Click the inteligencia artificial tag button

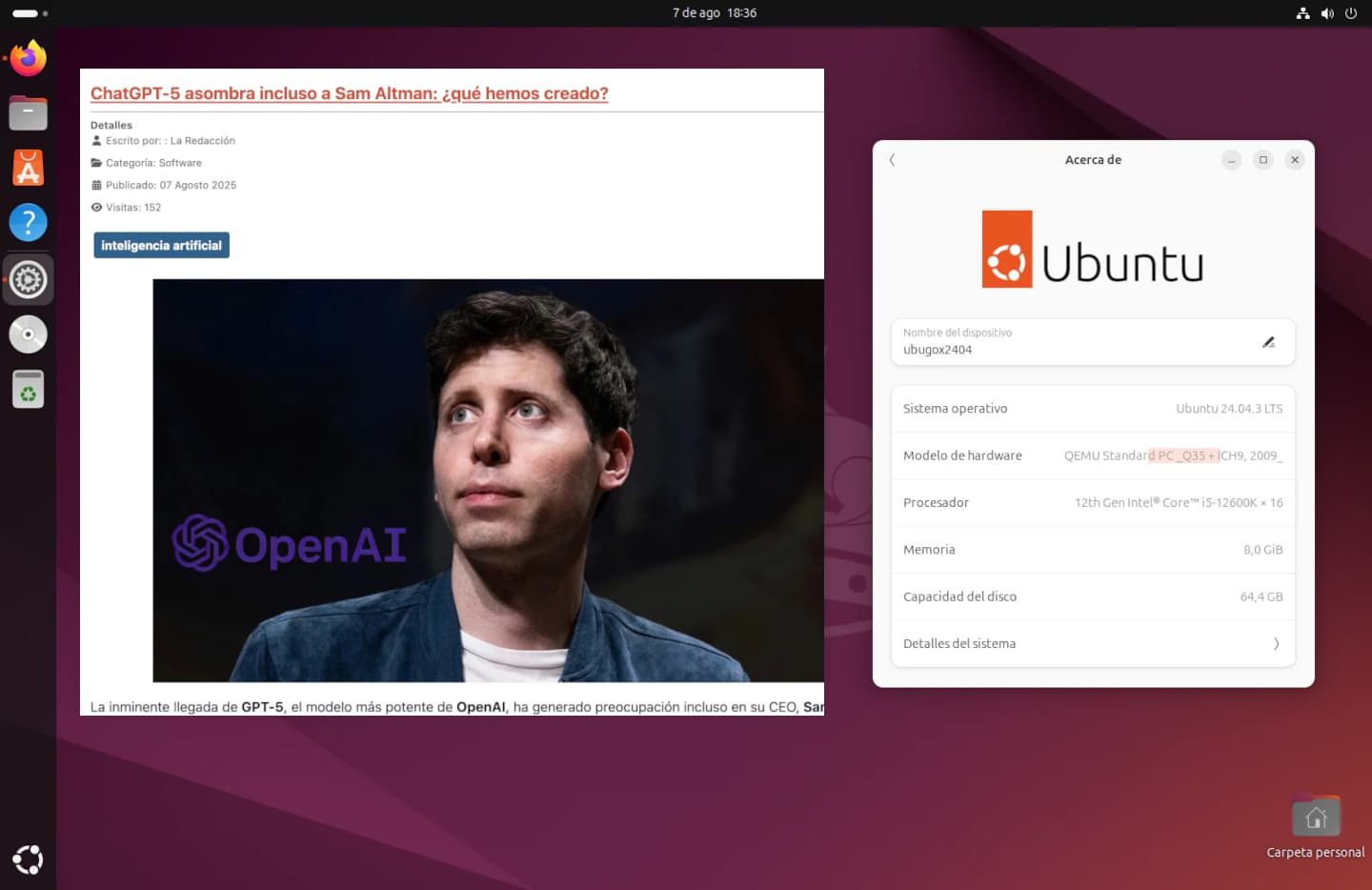point(161,246)
